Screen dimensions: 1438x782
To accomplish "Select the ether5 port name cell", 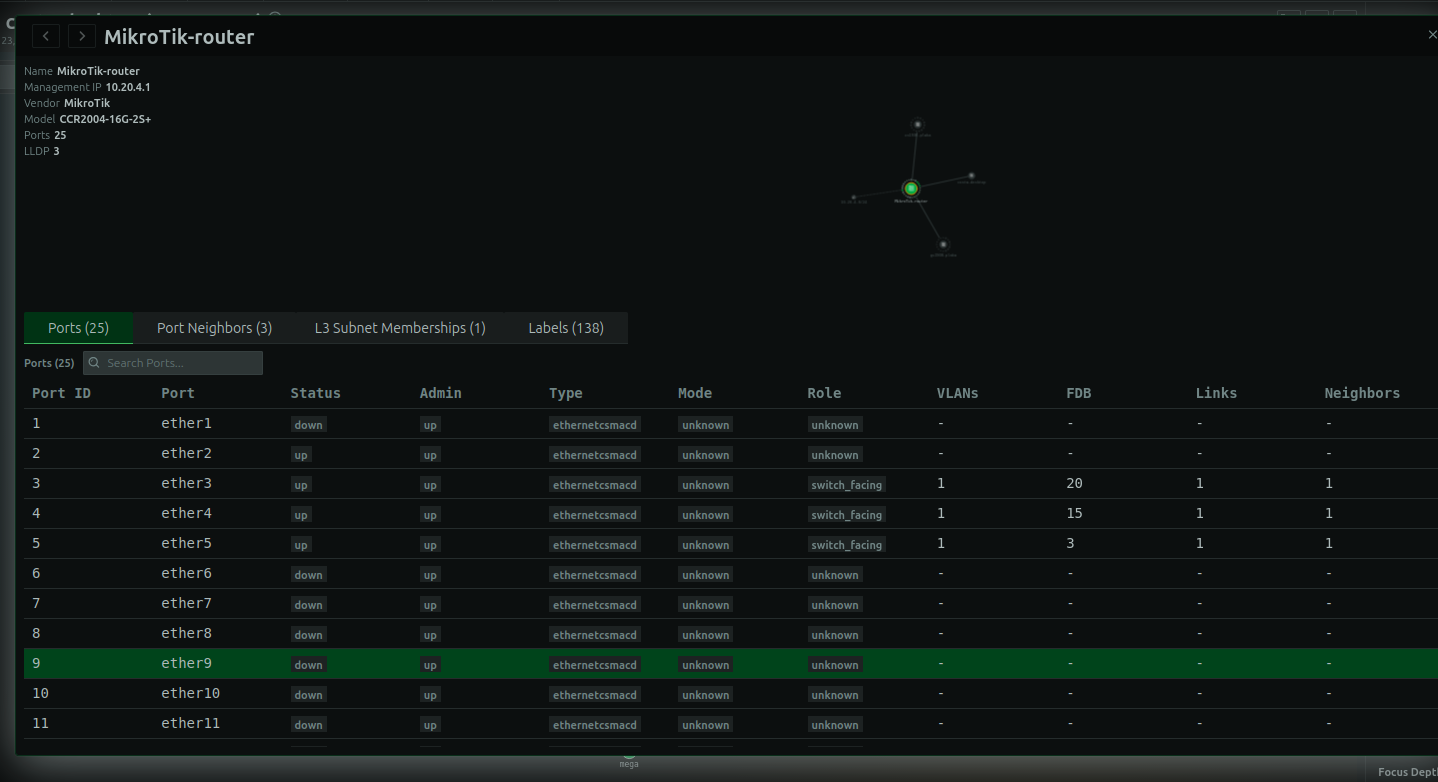I will click(186, 543).
